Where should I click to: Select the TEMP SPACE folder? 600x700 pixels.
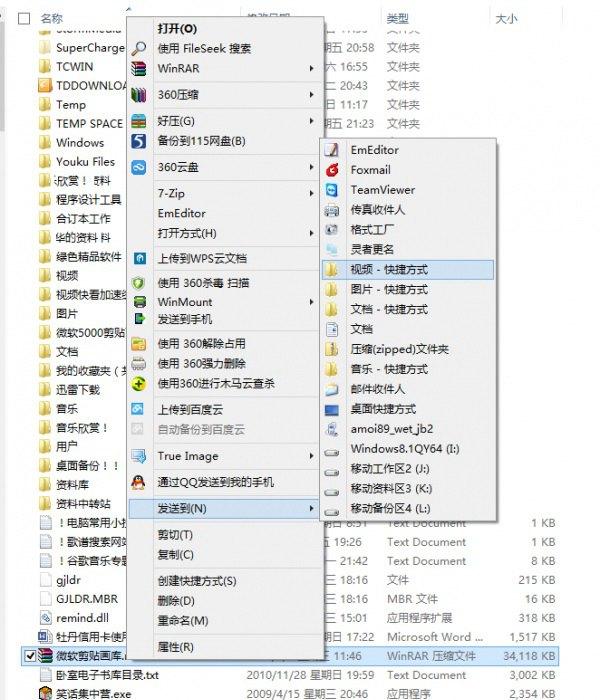(89, 124)
